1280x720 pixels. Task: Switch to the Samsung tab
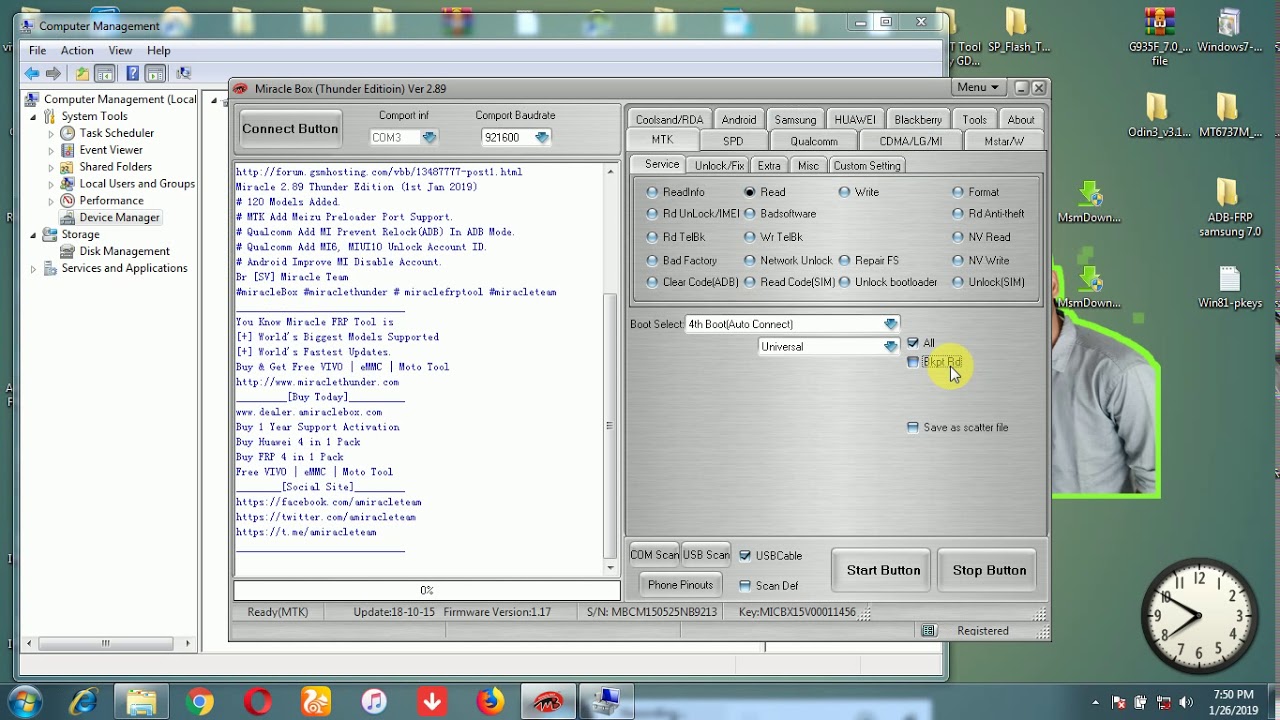click(x=795, y=119)
